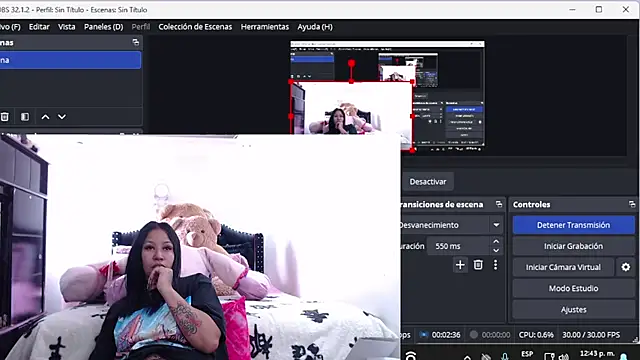The image size is (640, 360).
Task: Click Detener Transmisión to stop streaming
Action: 573,225
